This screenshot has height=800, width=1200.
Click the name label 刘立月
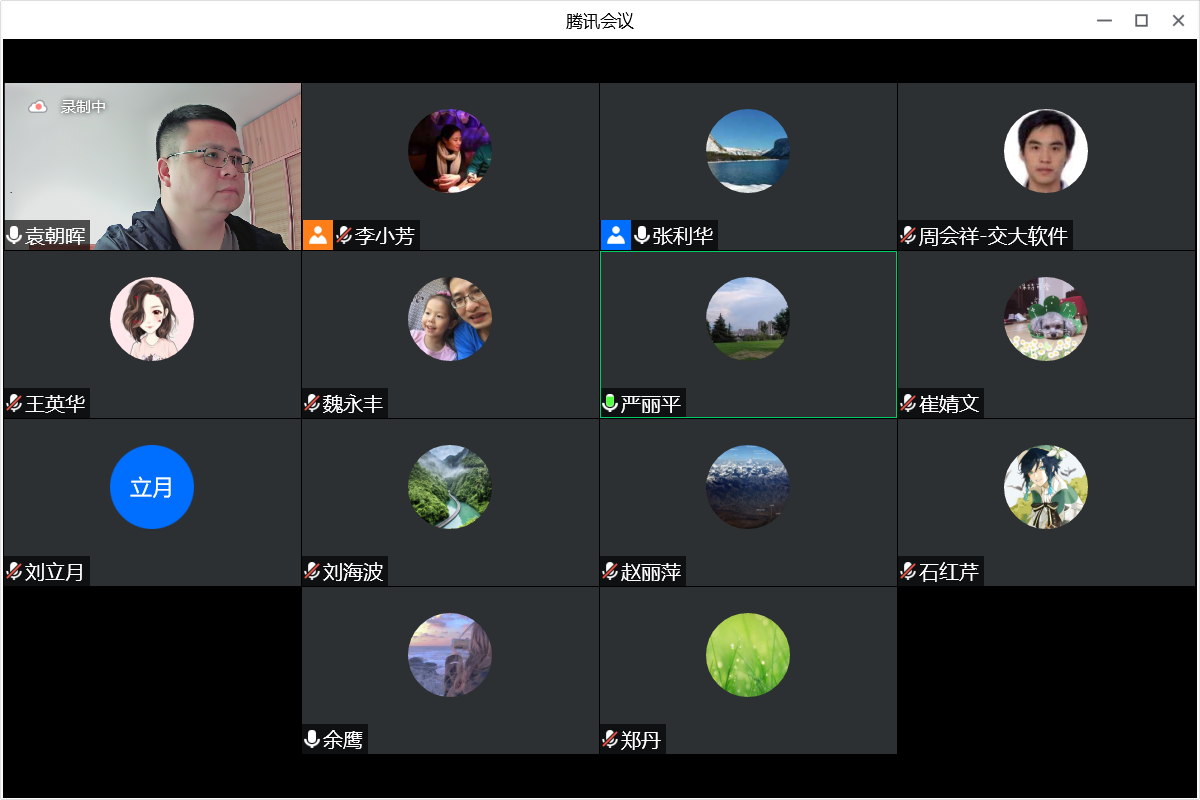[55, 572]
